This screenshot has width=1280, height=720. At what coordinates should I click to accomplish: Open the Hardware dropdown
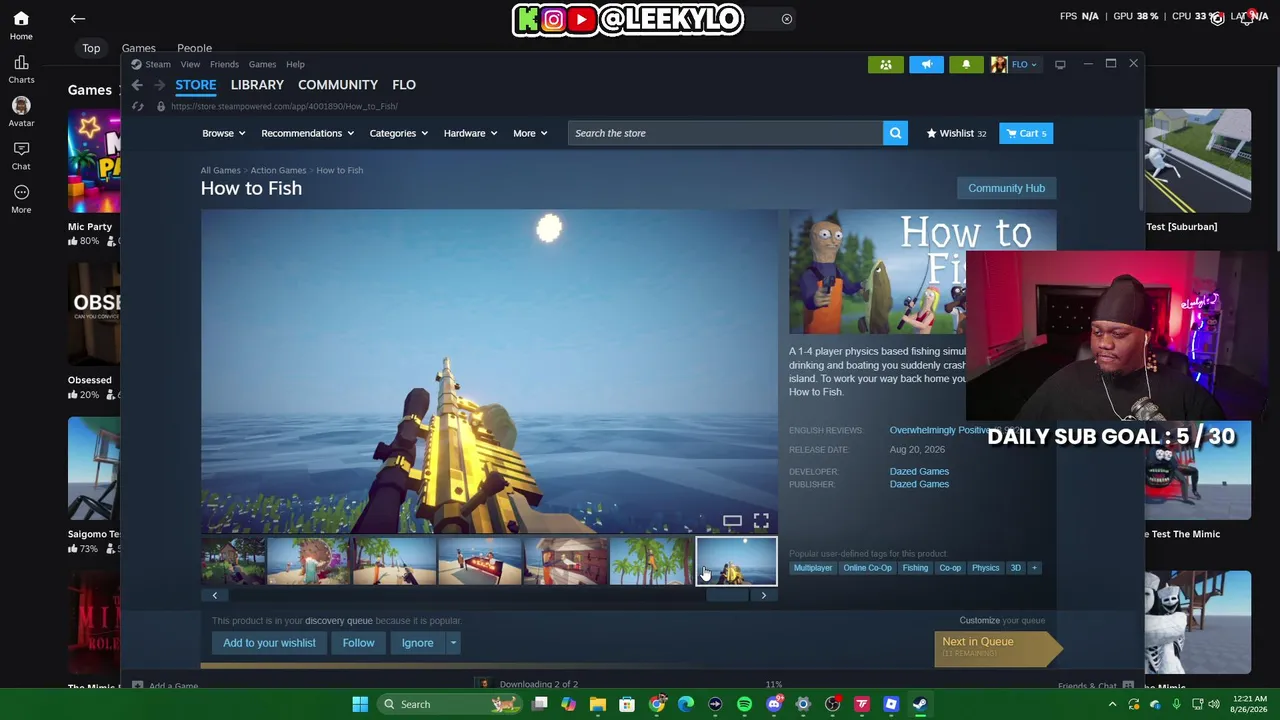tap(471, 133)
